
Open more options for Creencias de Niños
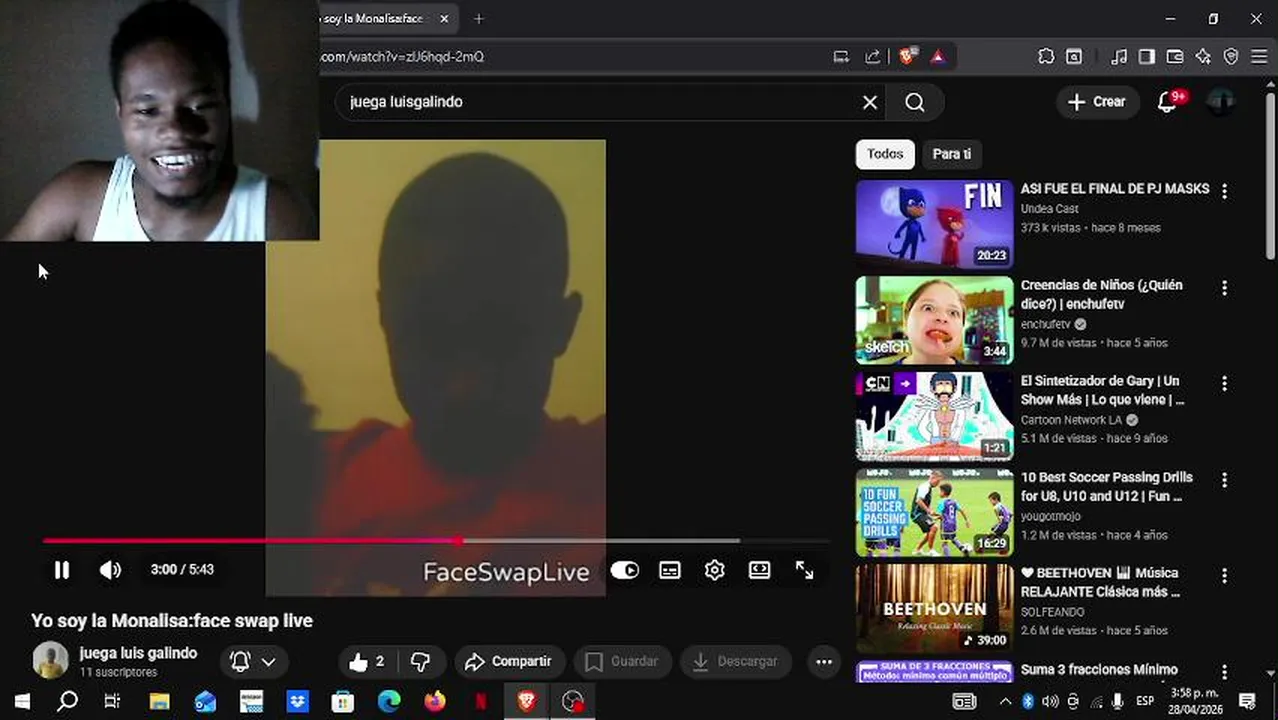tap(1224, 288)
